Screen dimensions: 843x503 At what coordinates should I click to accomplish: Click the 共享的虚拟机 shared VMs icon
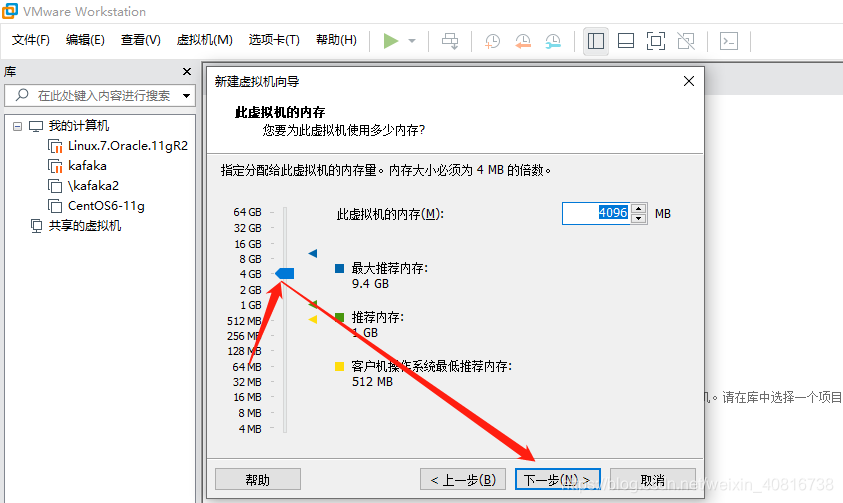tap(36, 226)
